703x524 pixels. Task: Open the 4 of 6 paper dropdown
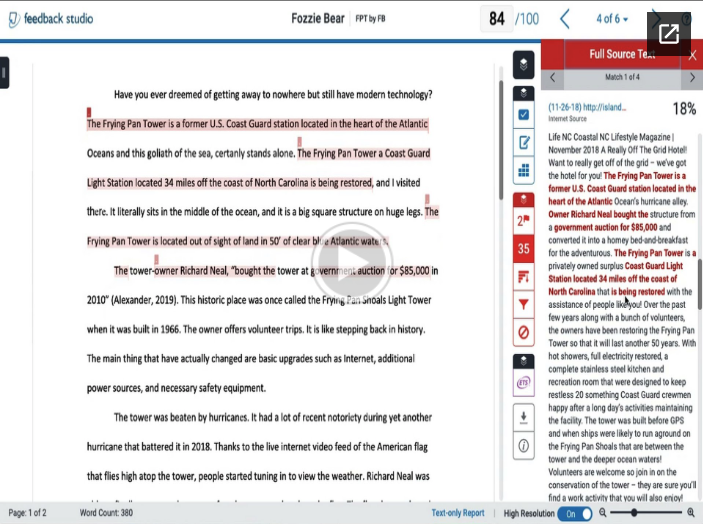(x=612, y=19)
